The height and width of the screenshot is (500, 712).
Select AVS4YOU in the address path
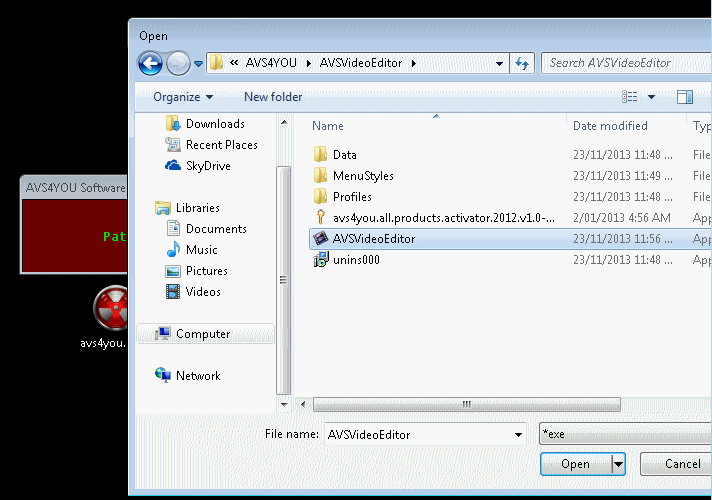pos(271,63)
